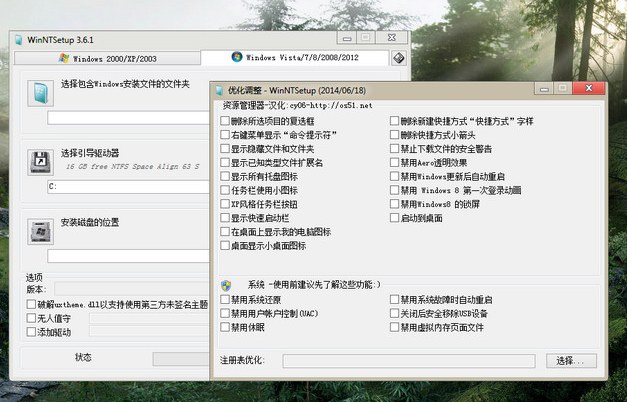Check 显示隐藏文件和文件夹

[225, 149]
